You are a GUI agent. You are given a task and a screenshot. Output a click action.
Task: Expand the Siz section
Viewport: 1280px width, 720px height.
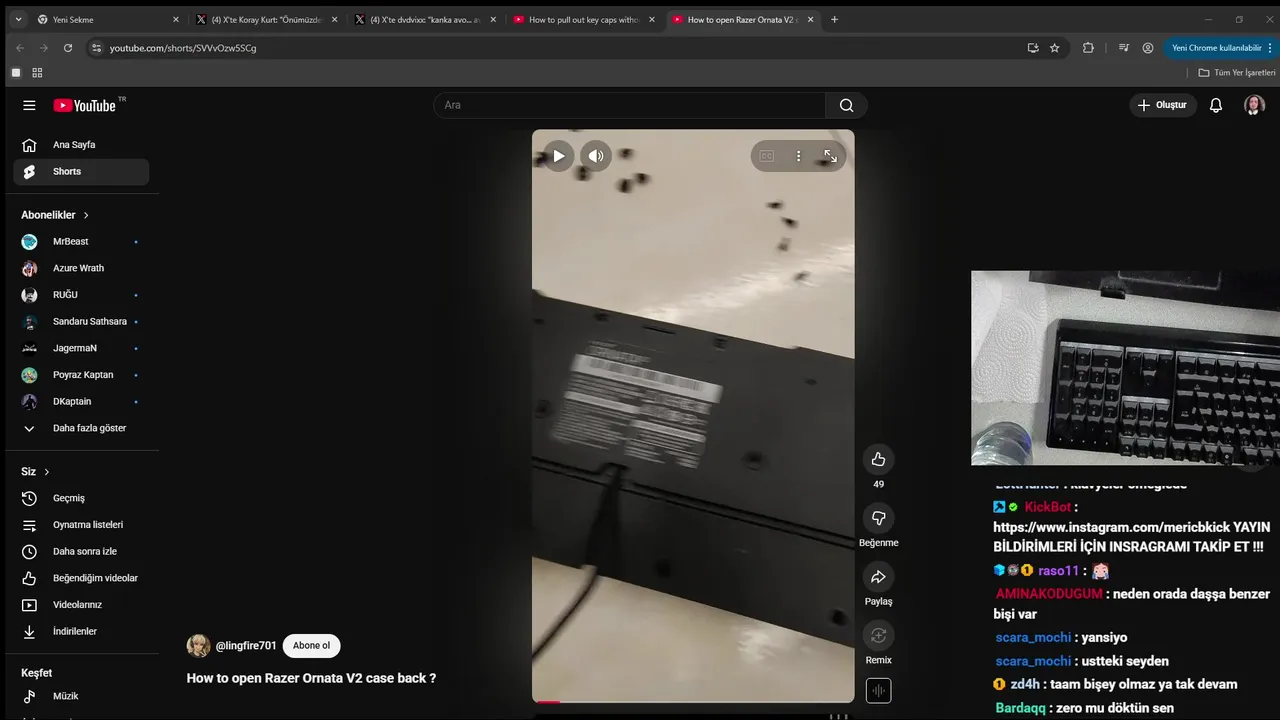(35, 472)
